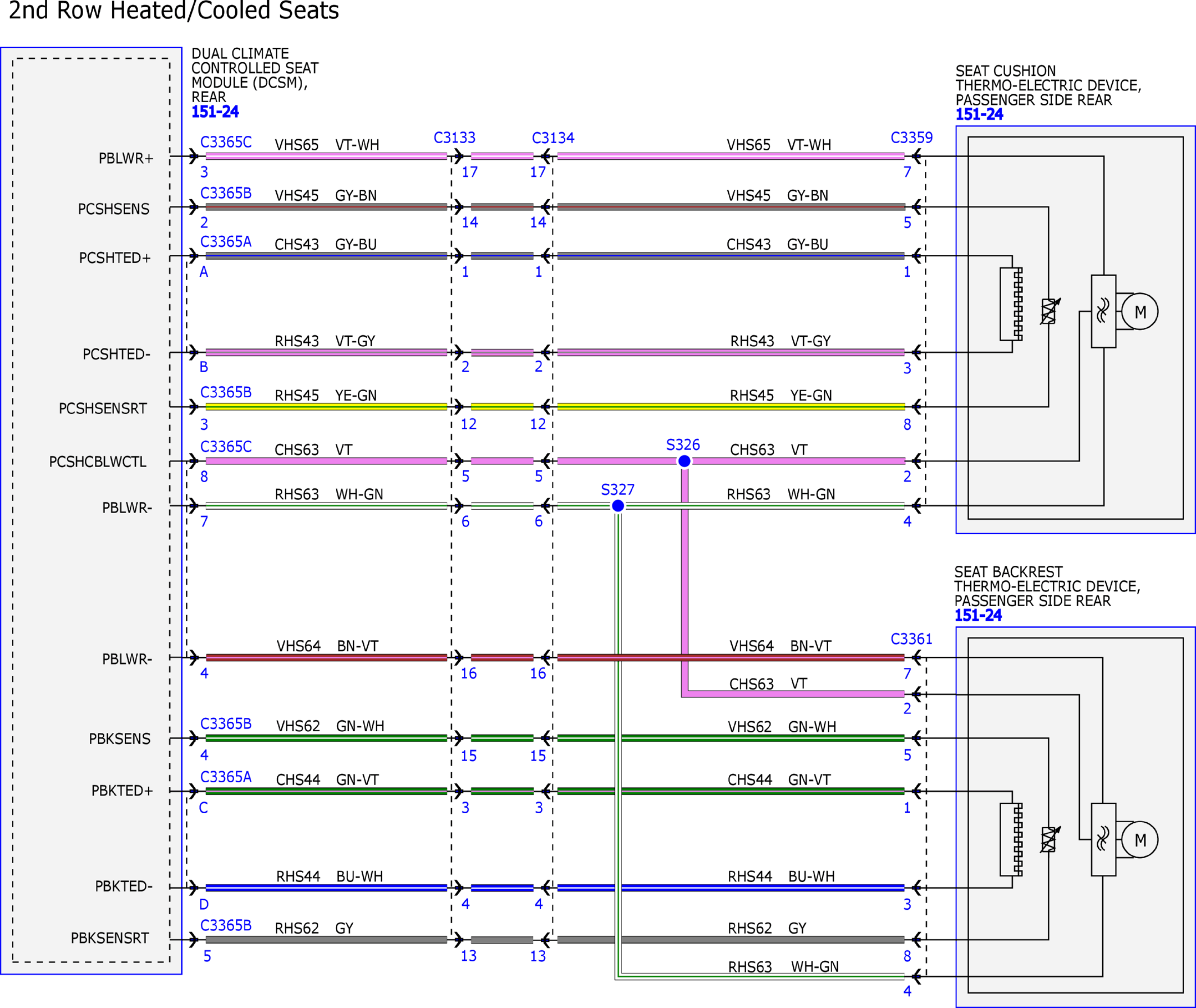Select the PCSHSENS pin label

click(113, 209)
